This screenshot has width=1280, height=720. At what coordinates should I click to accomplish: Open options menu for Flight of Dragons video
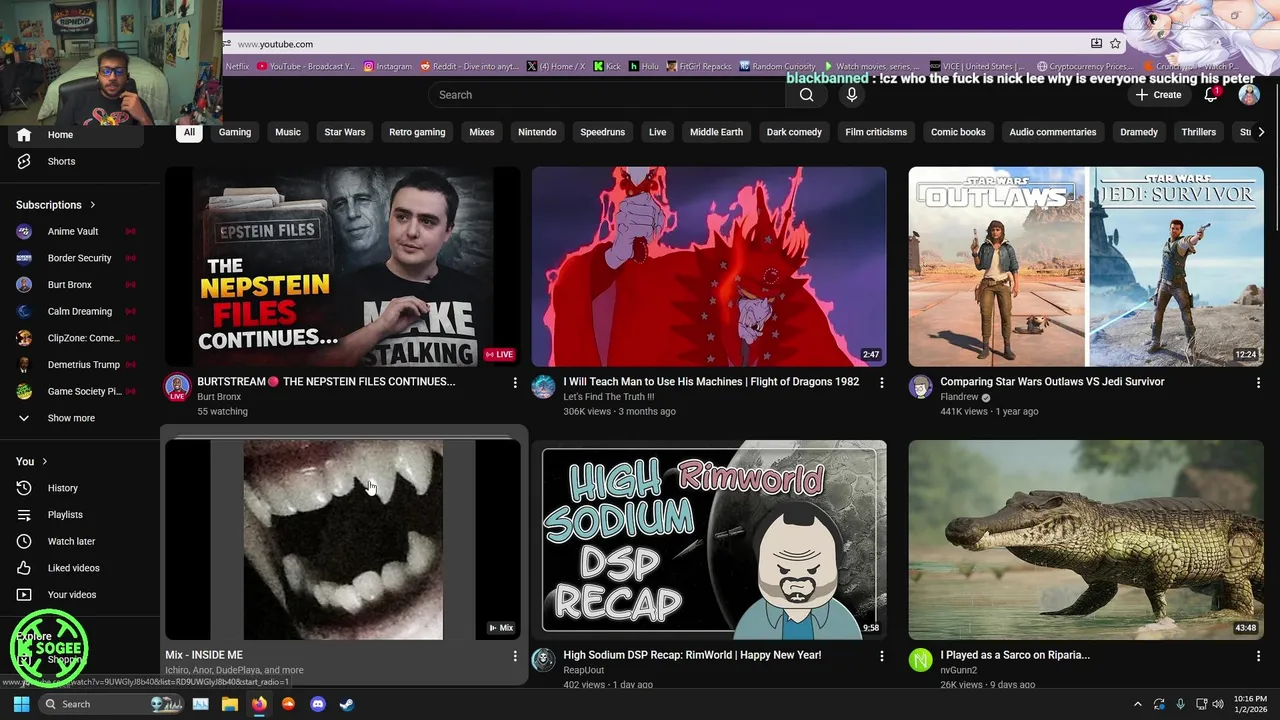881,382
